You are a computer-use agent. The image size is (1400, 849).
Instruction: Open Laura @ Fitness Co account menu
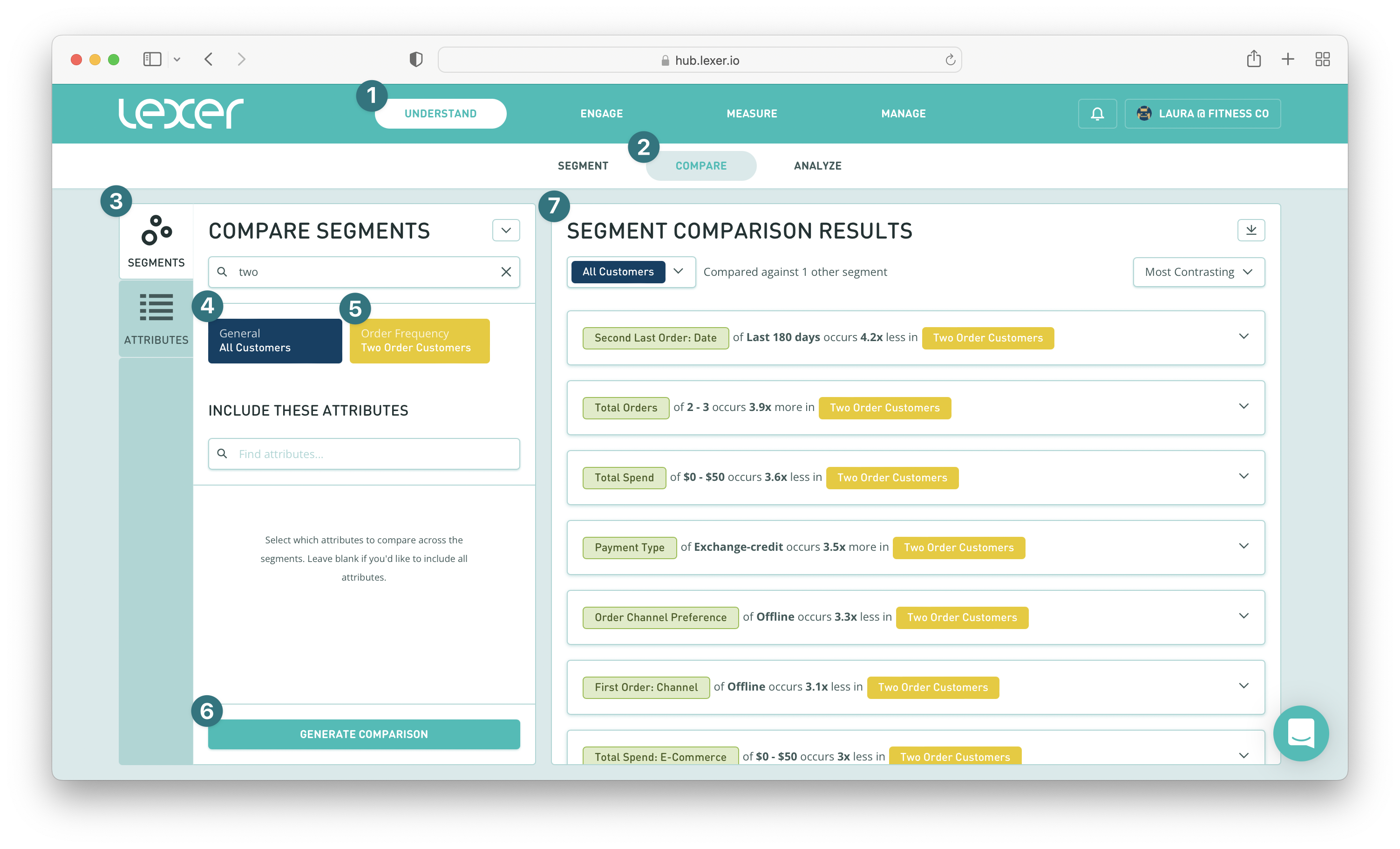click(x=1202, y=114)
